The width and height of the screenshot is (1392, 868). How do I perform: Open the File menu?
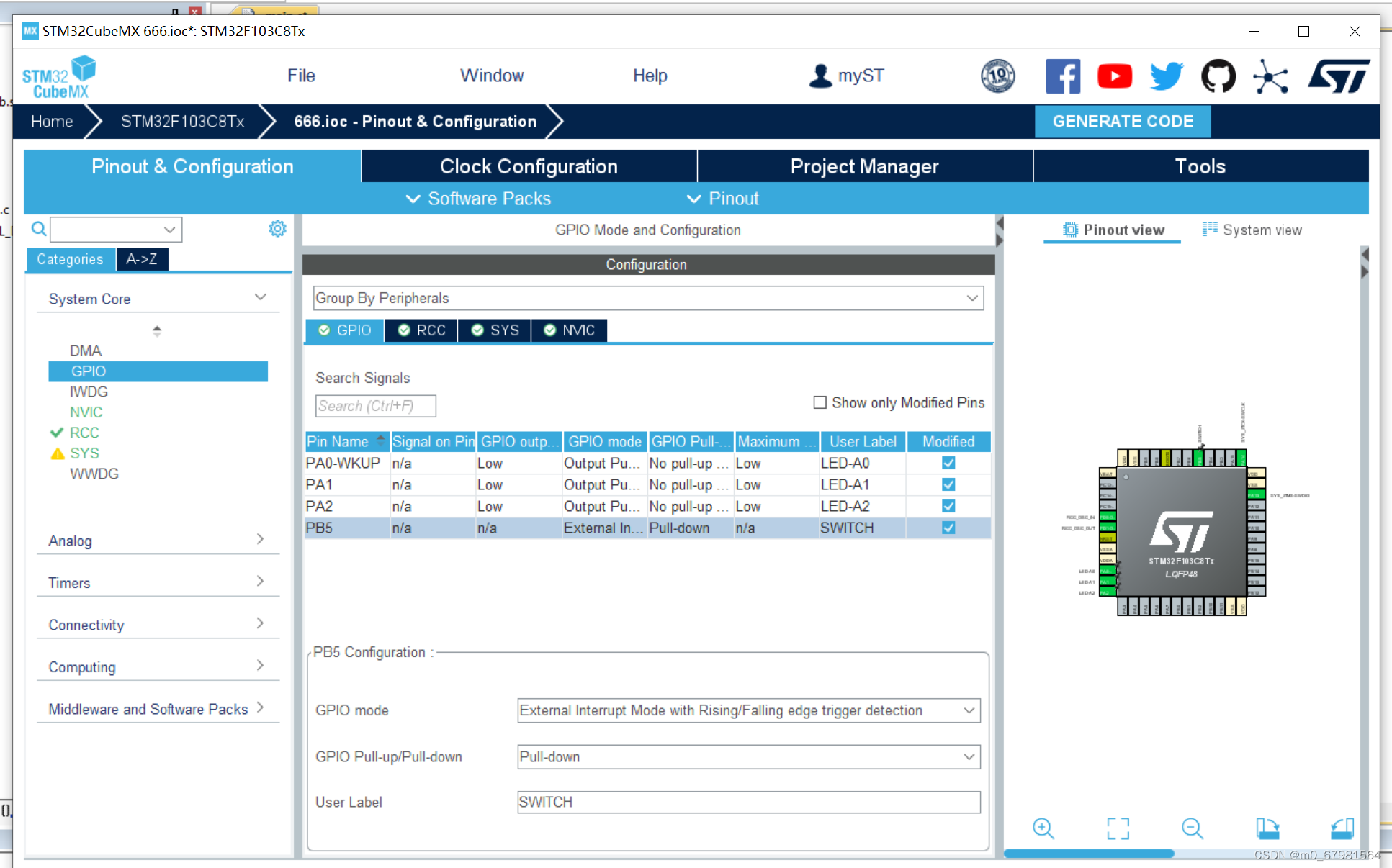point(301,76)
